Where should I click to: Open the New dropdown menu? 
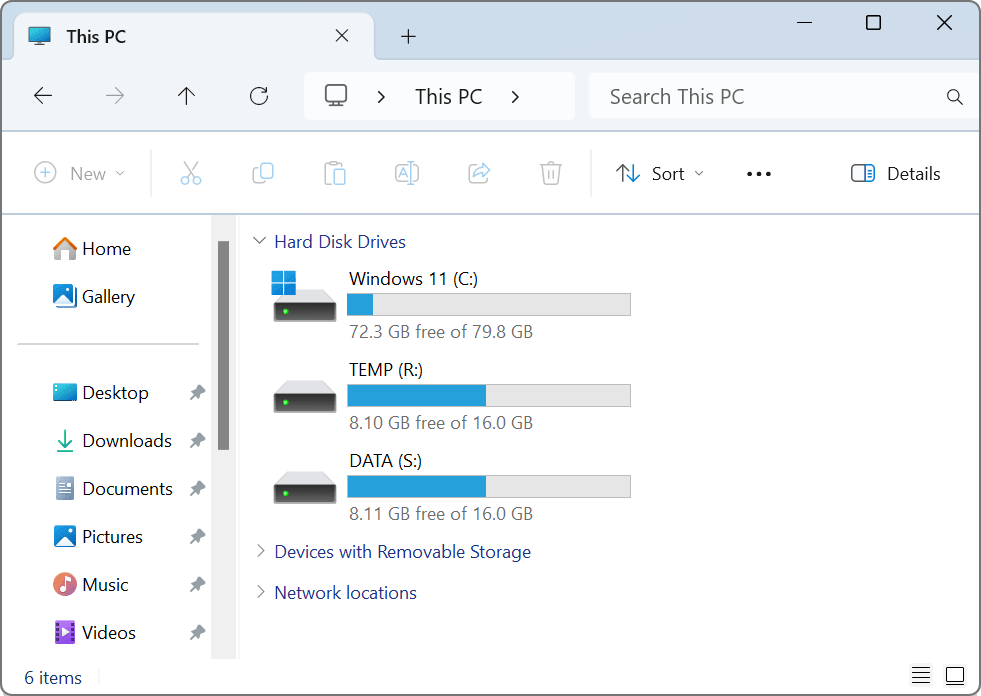79,173
